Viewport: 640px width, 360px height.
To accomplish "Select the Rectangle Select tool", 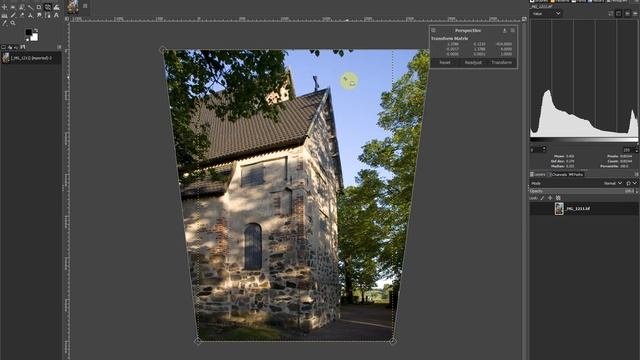I will pos(13,7).
